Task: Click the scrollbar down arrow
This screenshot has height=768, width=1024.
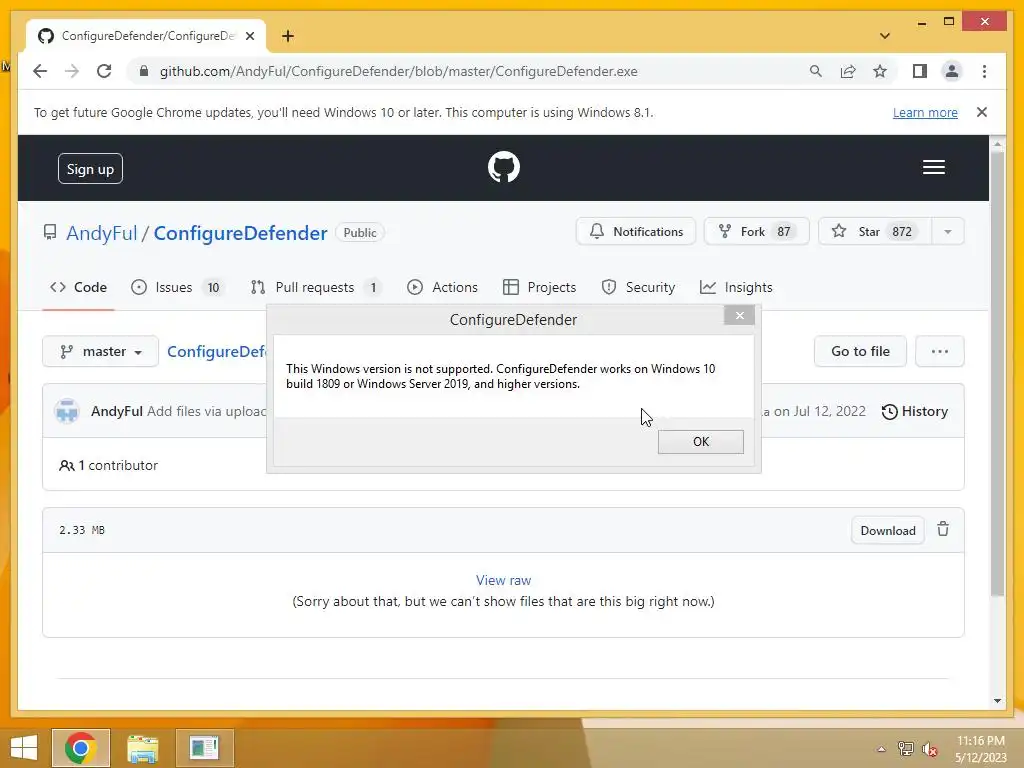Action: click(997, 701)
